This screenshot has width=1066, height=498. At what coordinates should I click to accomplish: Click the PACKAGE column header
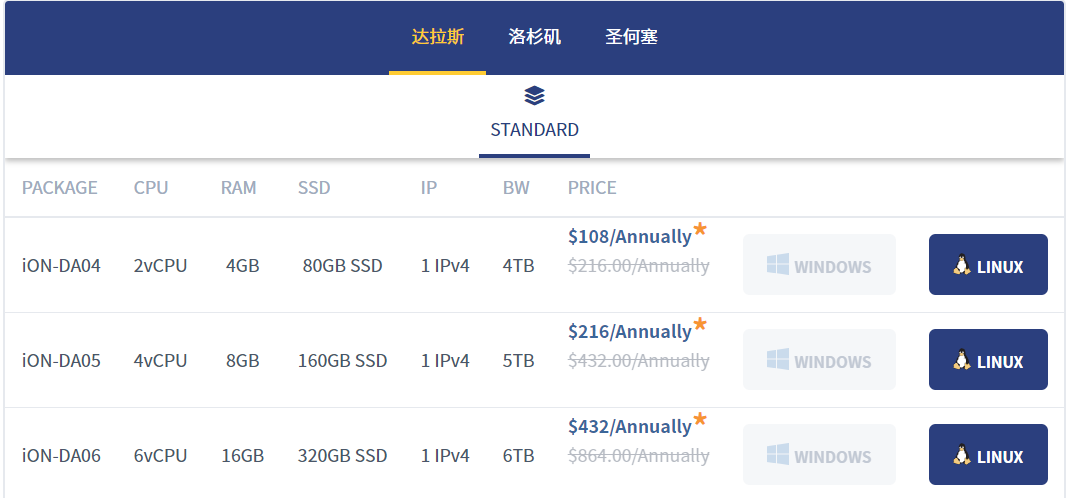(x=60, y=188)
